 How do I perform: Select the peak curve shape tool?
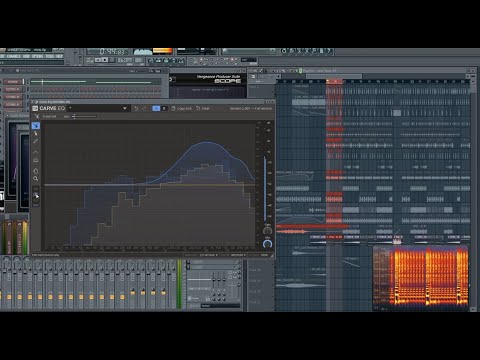click(x=36, y=152)
